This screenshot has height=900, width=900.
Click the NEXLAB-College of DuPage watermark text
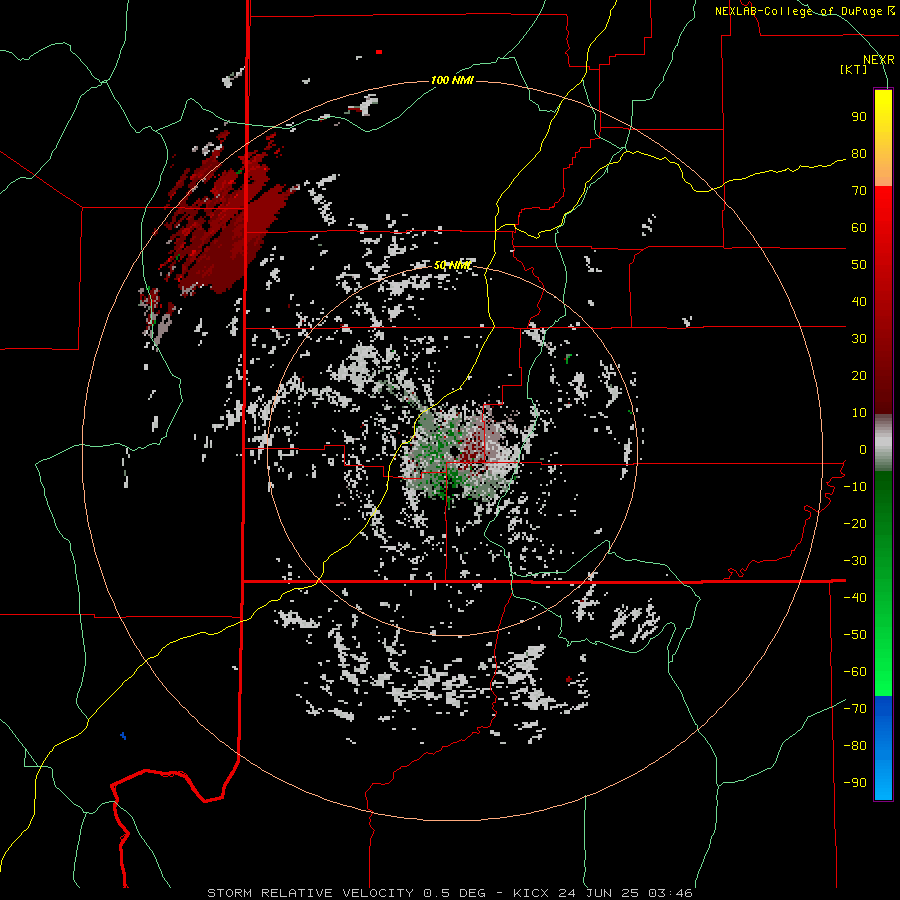click(804, 11)
